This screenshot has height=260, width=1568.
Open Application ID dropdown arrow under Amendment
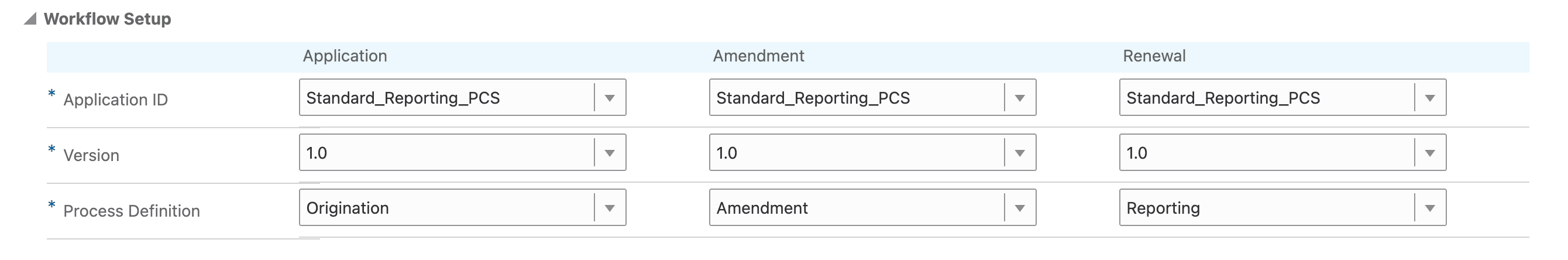point(1020,97)
